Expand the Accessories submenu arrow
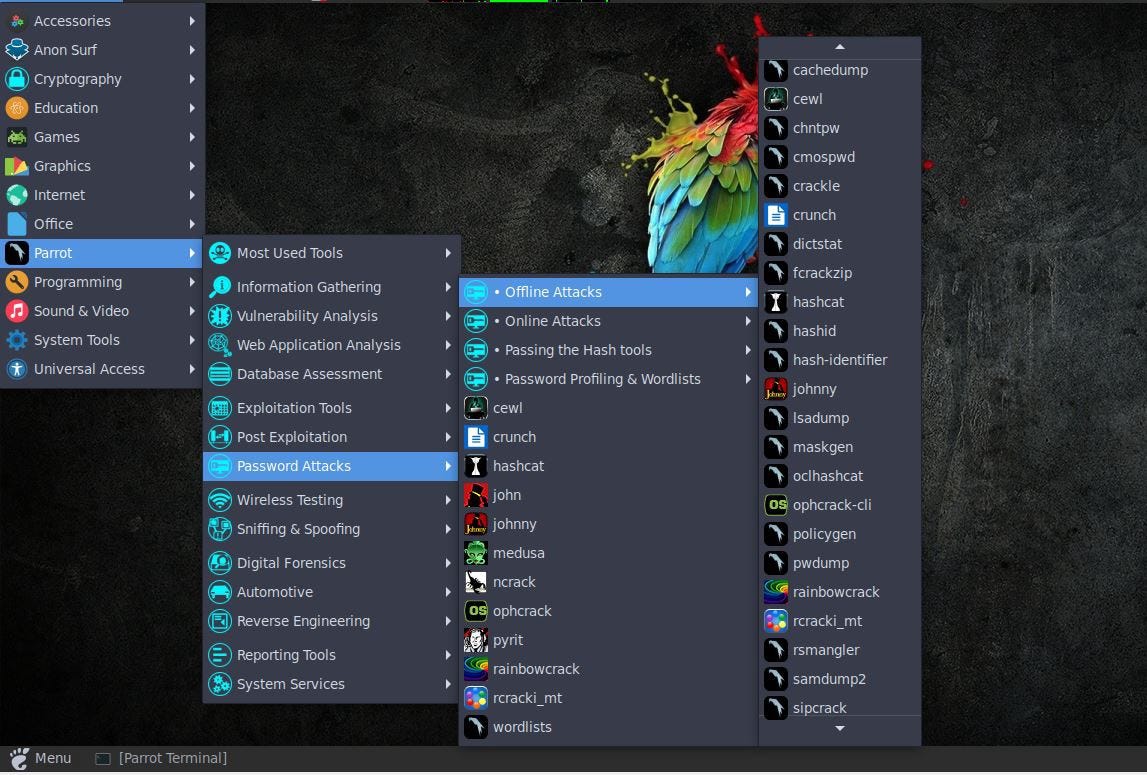Image resolution: width=1147 pixels, height=775 pixels. pos(192,21)
